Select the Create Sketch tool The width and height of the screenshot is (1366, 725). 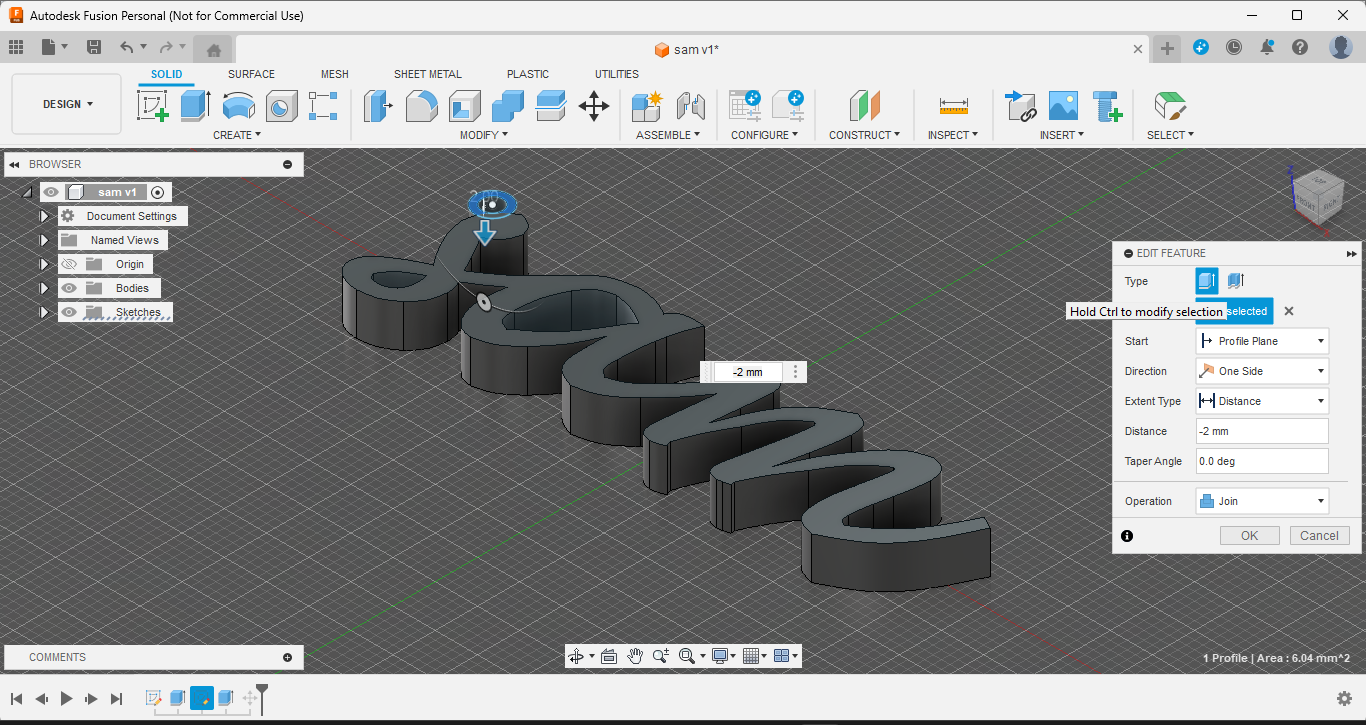[x=153, y=105]
